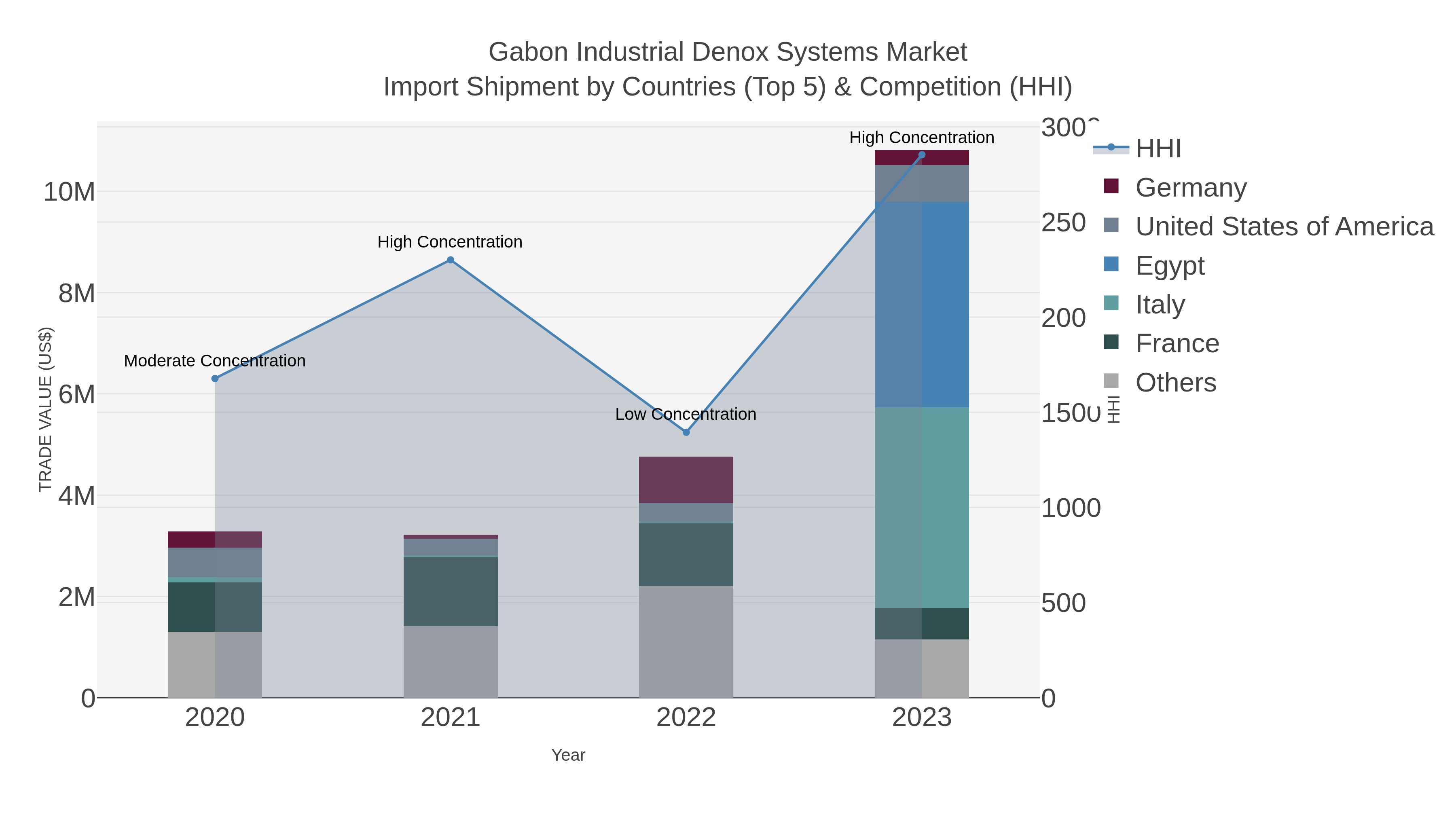Select the Italy segment of the 2023 bar

pyautogui.click(x=922, y=508)
